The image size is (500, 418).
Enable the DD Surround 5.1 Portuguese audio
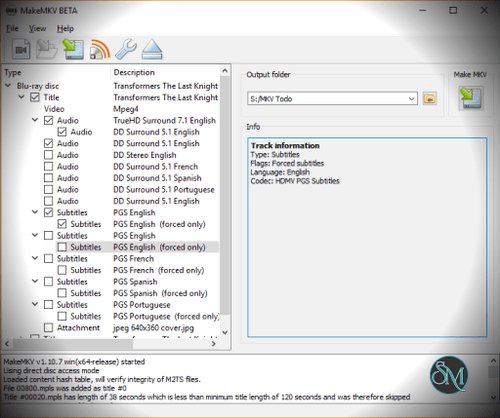coord(48,189)
